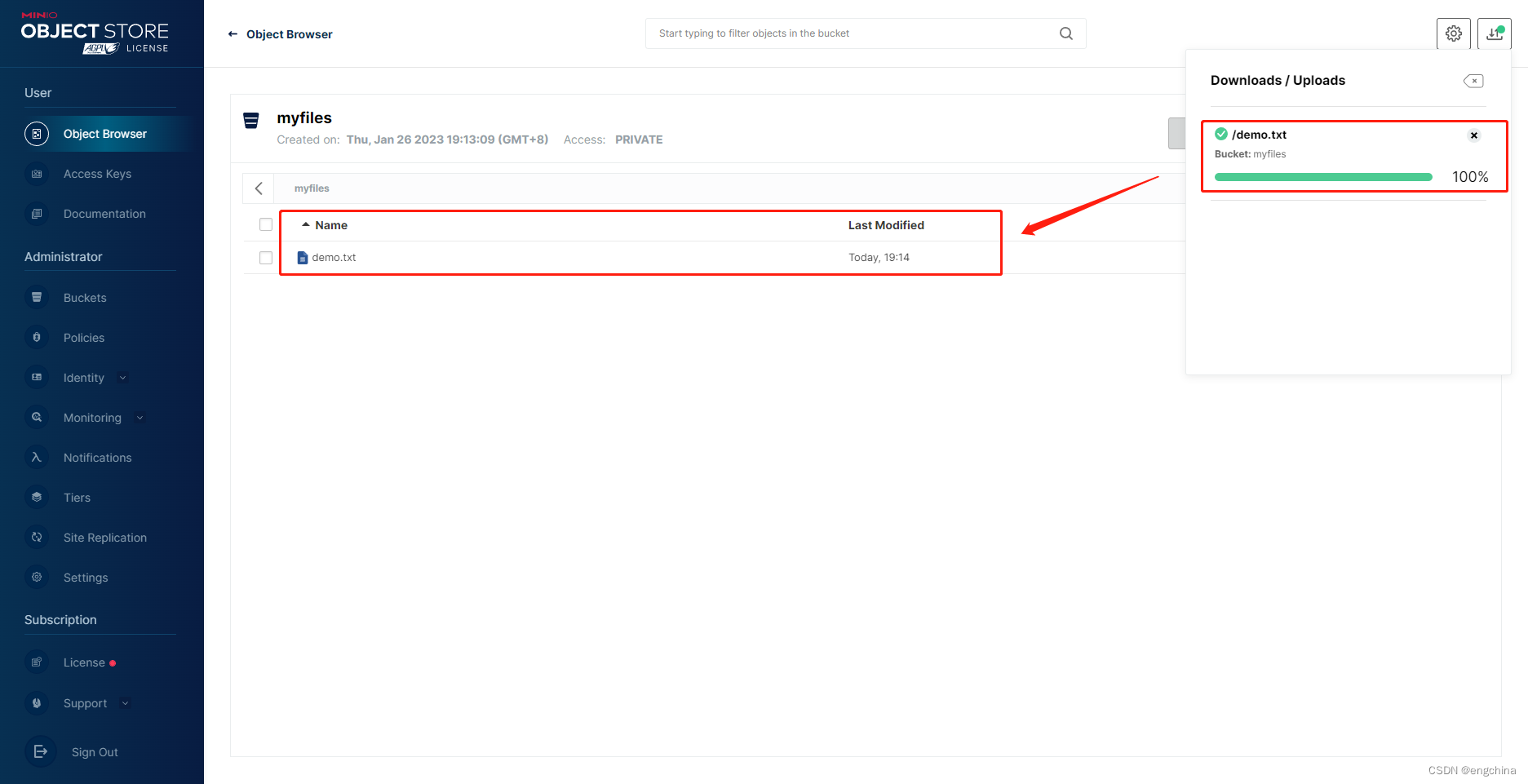Clear all completed downloads/uploads
Image resolution: width=1528 pixels, height=784 pixels.
(1473, 81)
